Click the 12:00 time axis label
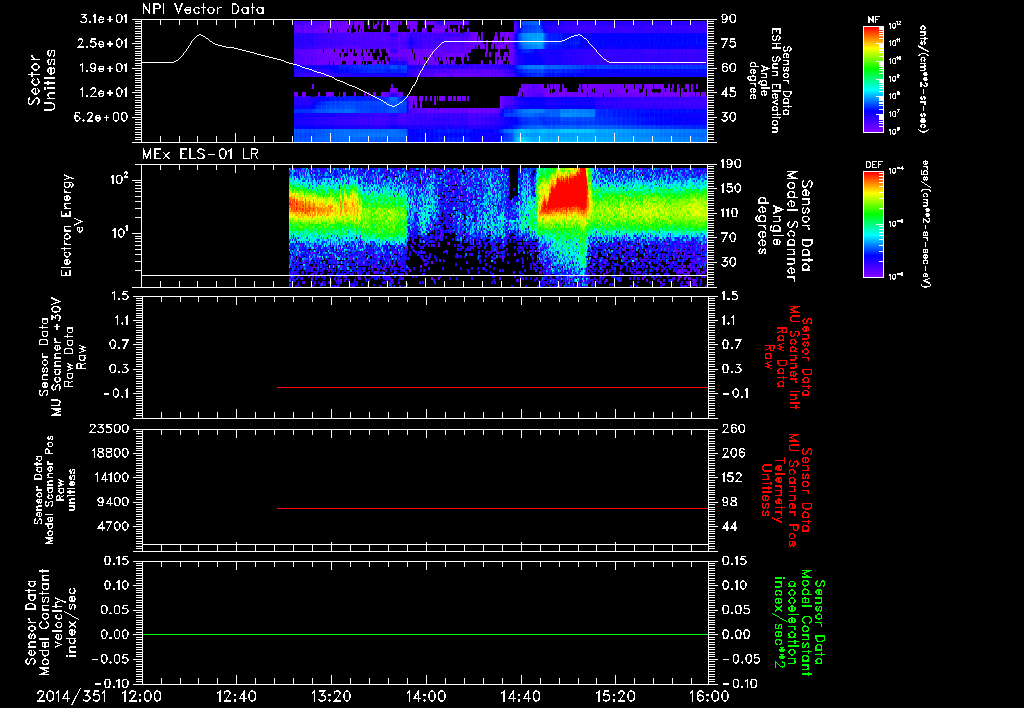The height and width of the screenshot is (708, 1024). pyautogui.click(x=142, y=696)
